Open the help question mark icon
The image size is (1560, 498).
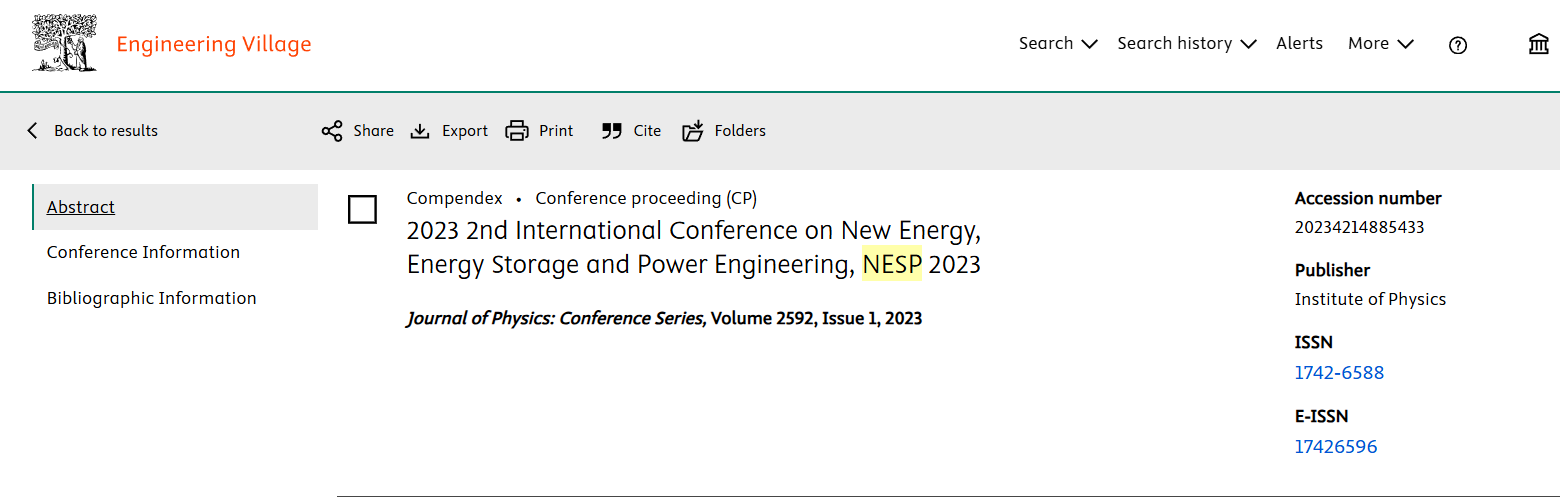click(1458, 45)
